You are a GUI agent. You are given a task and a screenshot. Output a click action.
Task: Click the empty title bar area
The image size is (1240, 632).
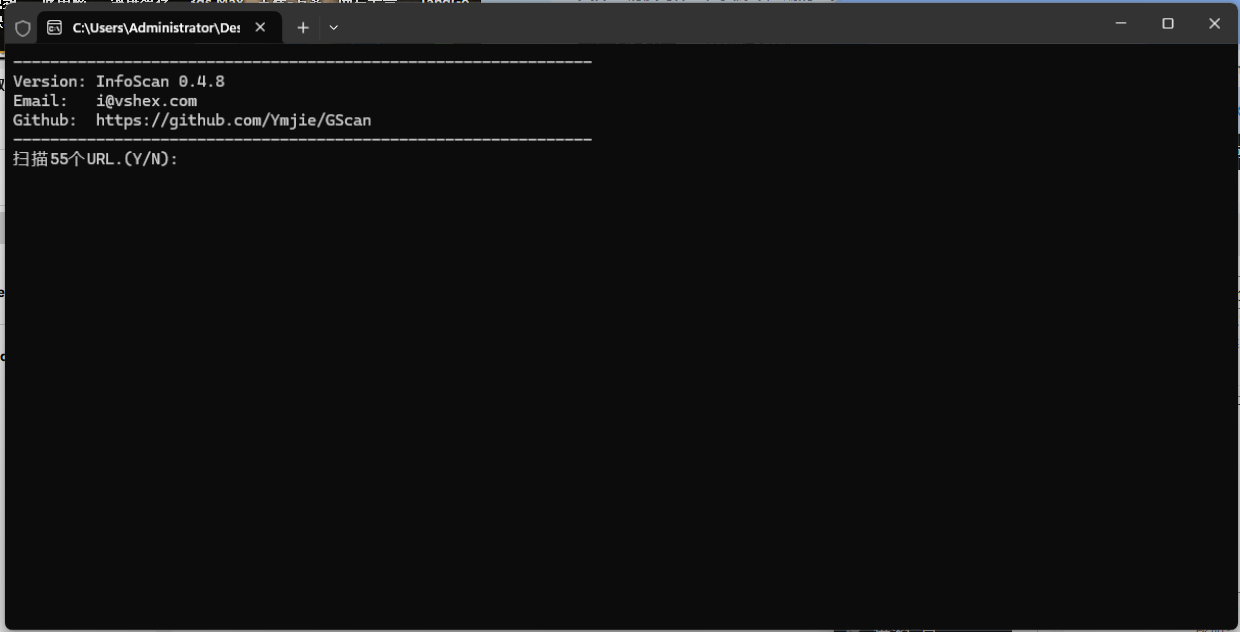[x=700, y=24]
